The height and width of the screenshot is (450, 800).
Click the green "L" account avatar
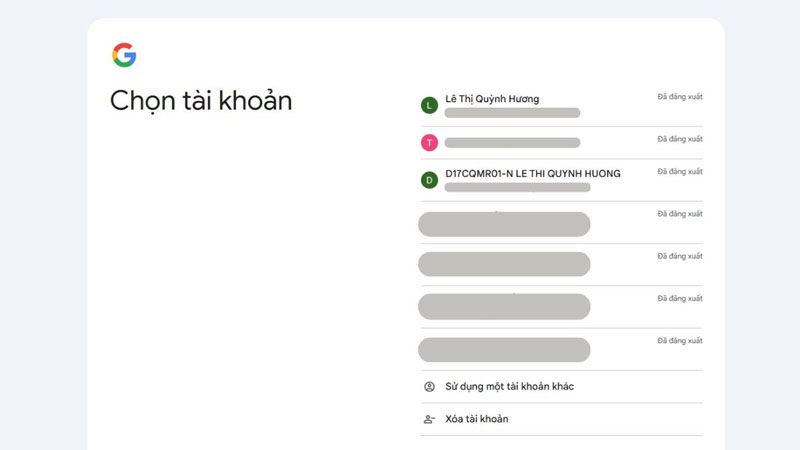[429, 105]
